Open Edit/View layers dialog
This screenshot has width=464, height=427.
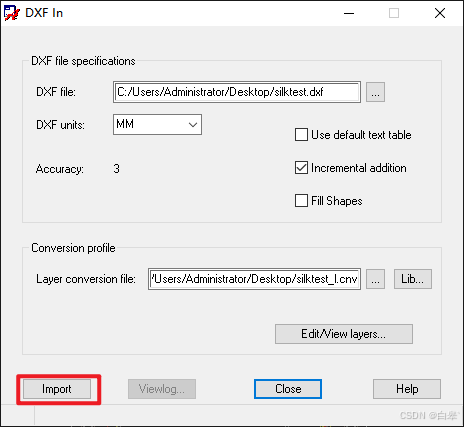coord(344,334)
